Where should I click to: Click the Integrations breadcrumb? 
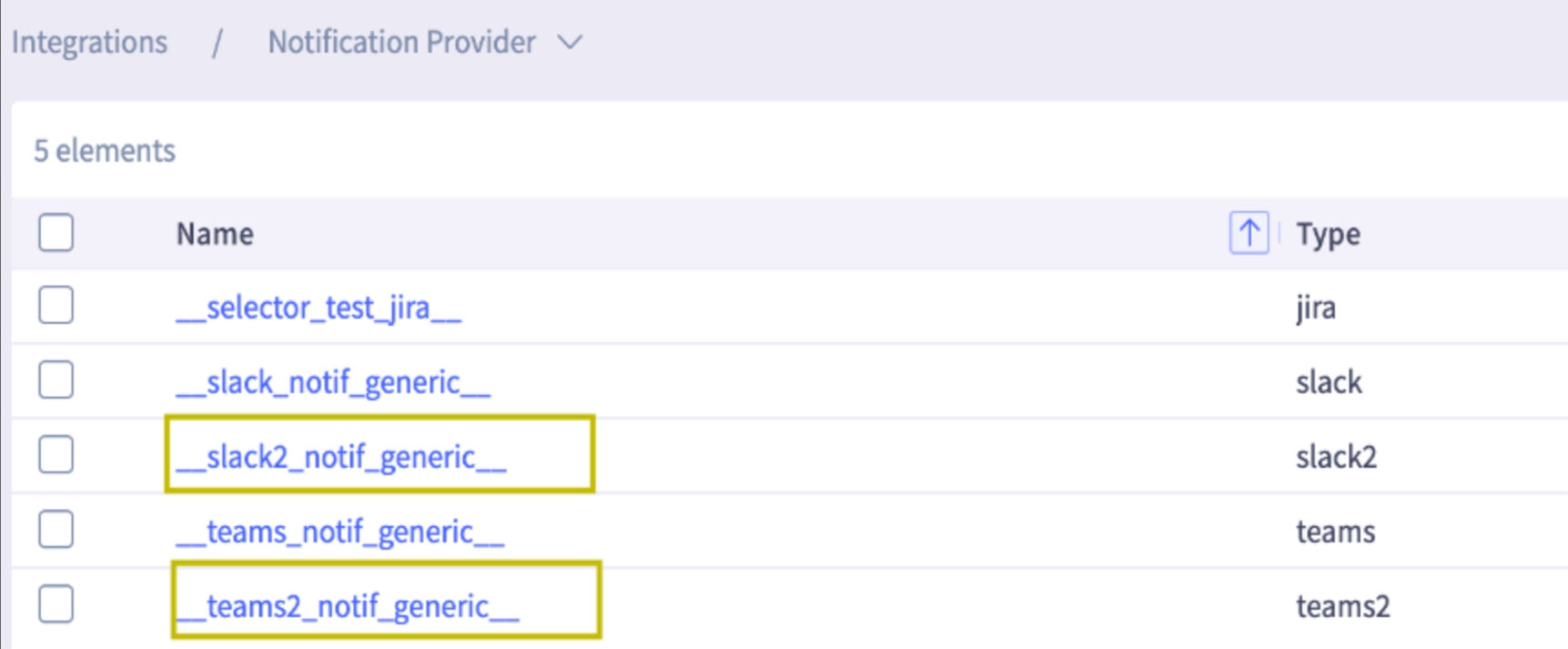[x=88, y=42]
